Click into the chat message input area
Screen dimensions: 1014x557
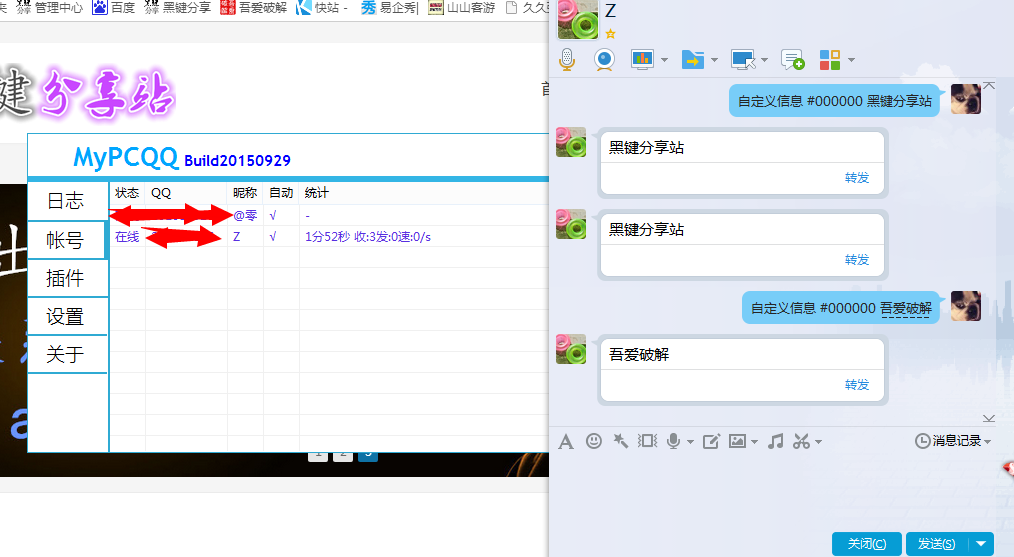click(773, 492)
